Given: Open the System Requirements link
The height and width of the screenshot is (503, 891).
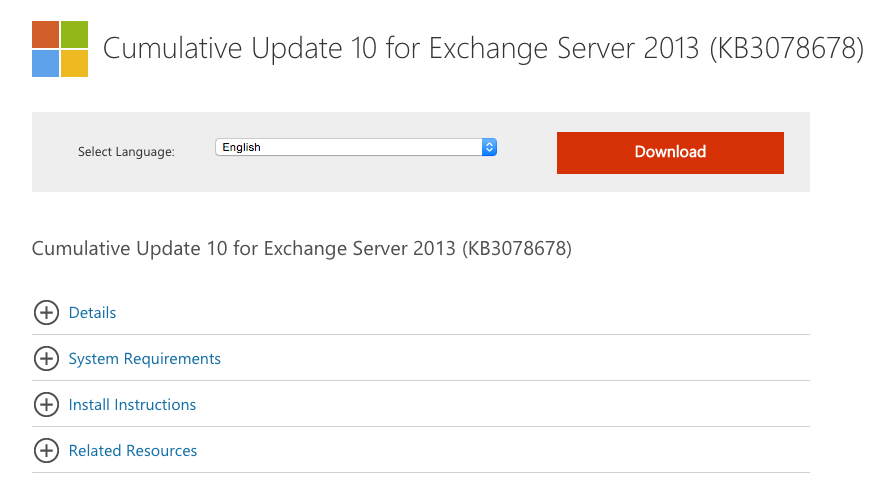Looking at the screenshot, I should pyautogui.click(x=144, y=359).
